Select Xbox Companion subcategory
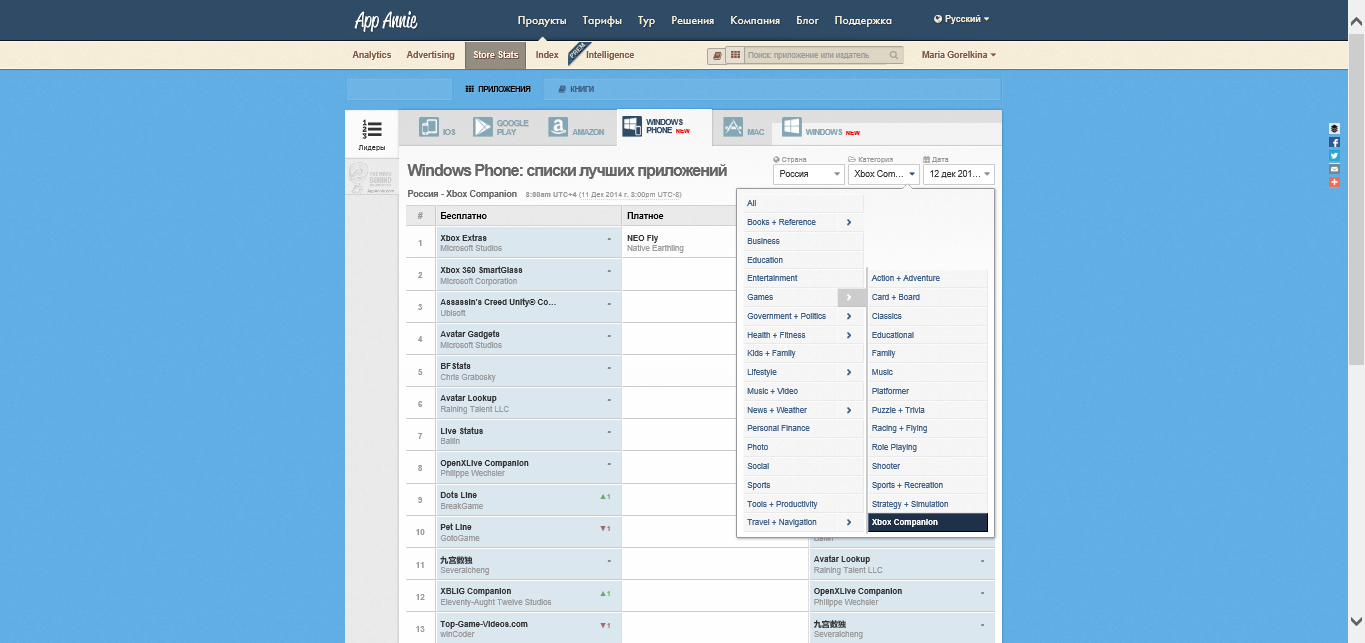1365x643 pixels. [927, 522]
